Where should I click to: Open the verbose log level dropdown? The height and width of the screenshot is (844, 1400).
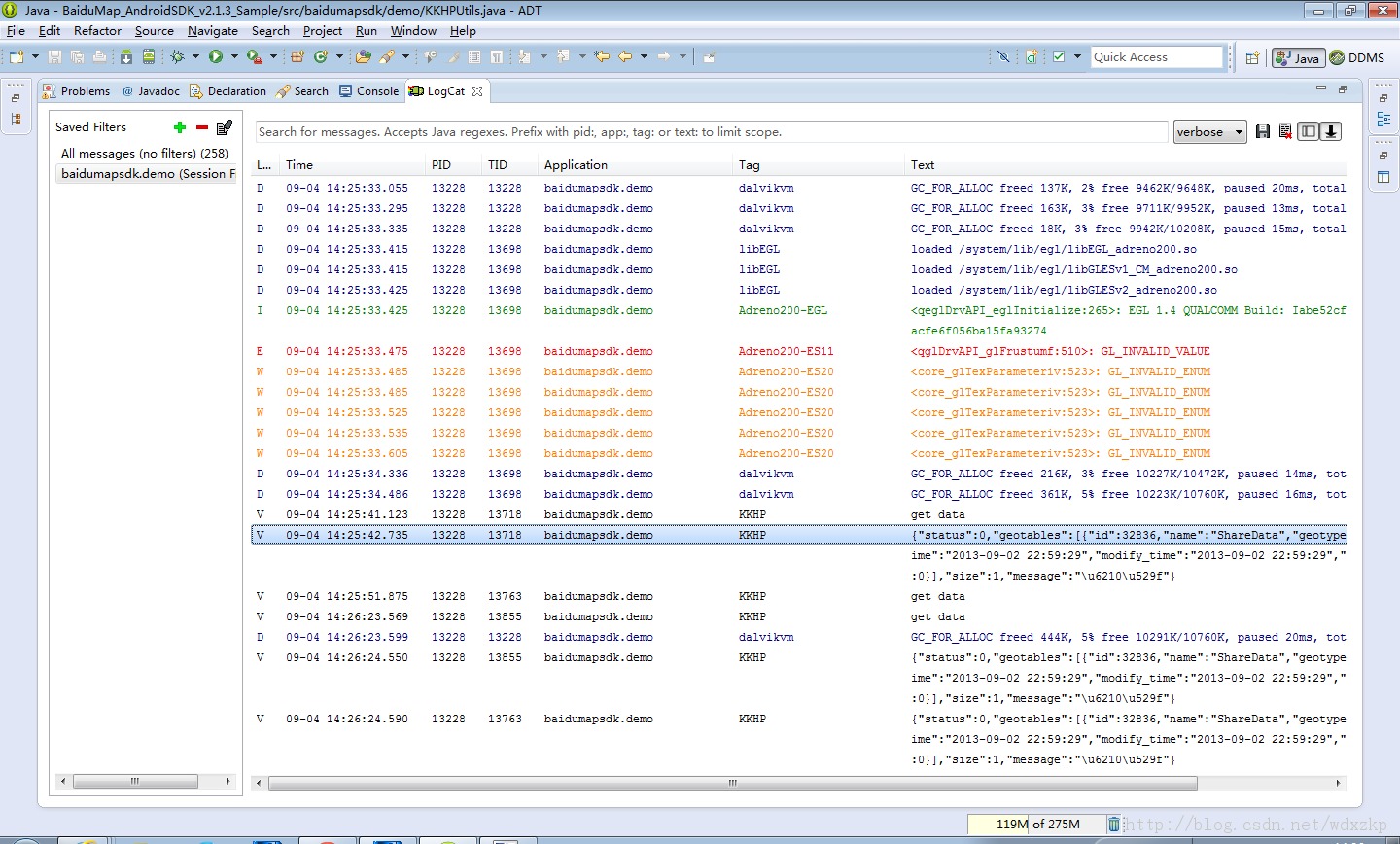(x=1210, y=132)
